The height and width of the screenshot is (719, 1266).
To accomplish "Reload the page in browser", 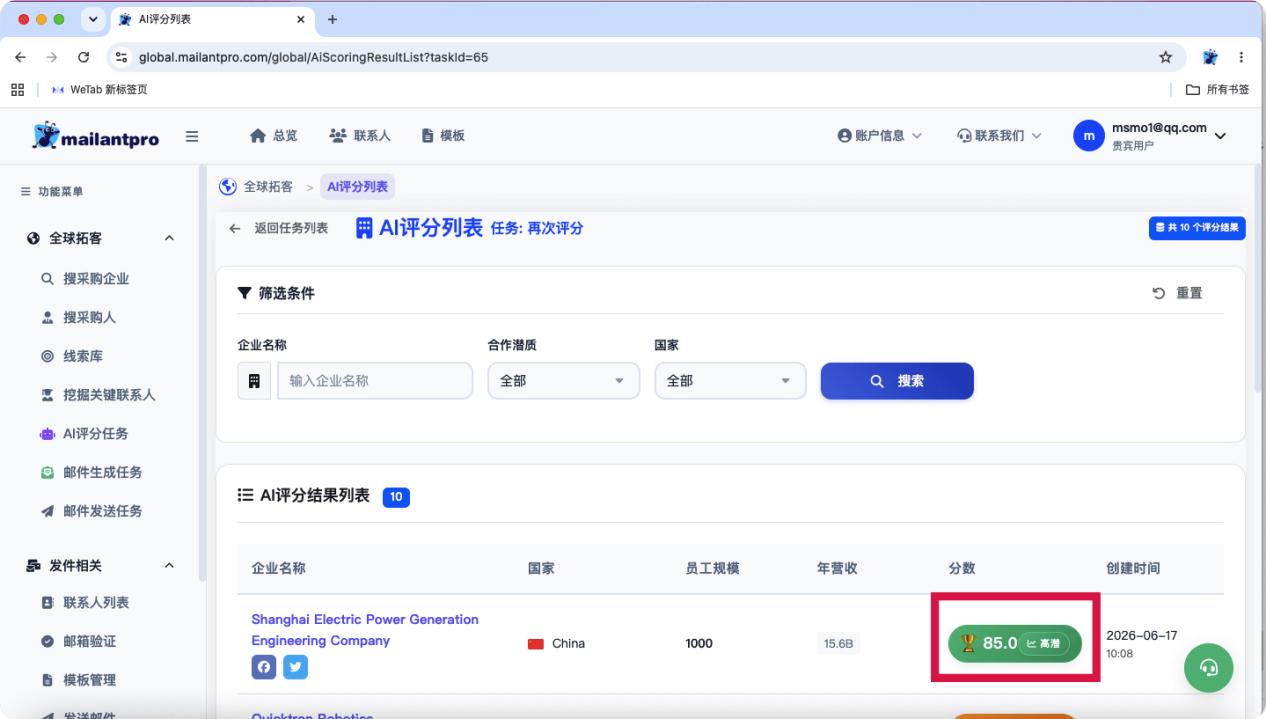I will [x=84, y=57].
